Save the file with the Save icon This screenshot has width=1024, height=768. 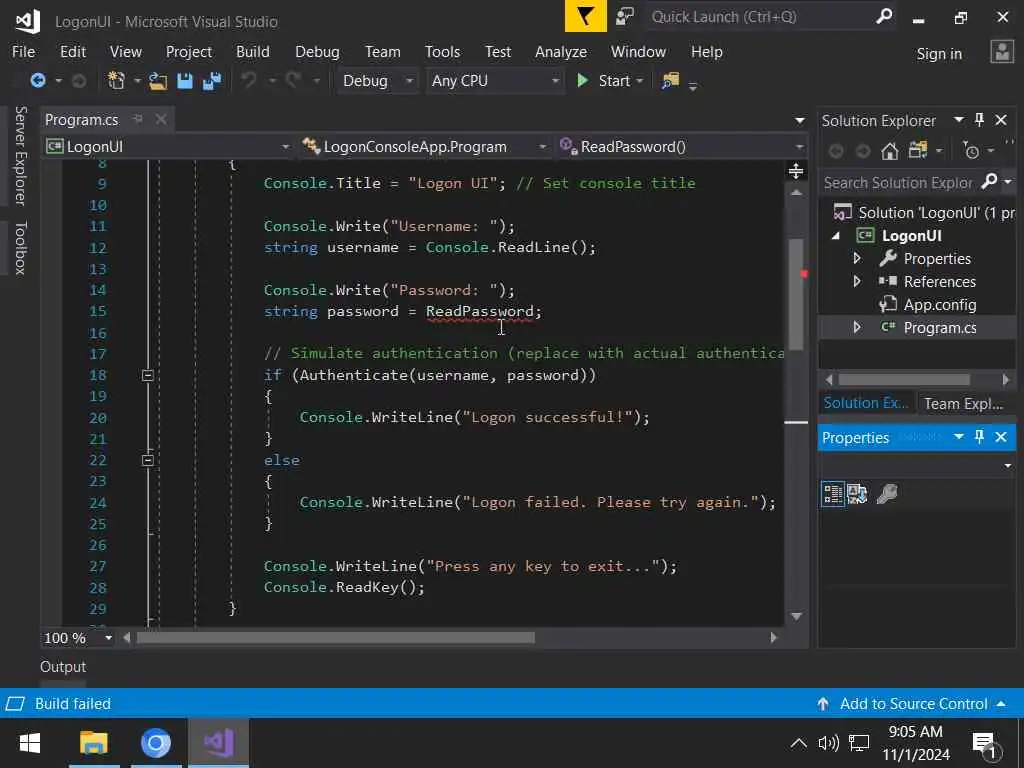pos(185,81)
